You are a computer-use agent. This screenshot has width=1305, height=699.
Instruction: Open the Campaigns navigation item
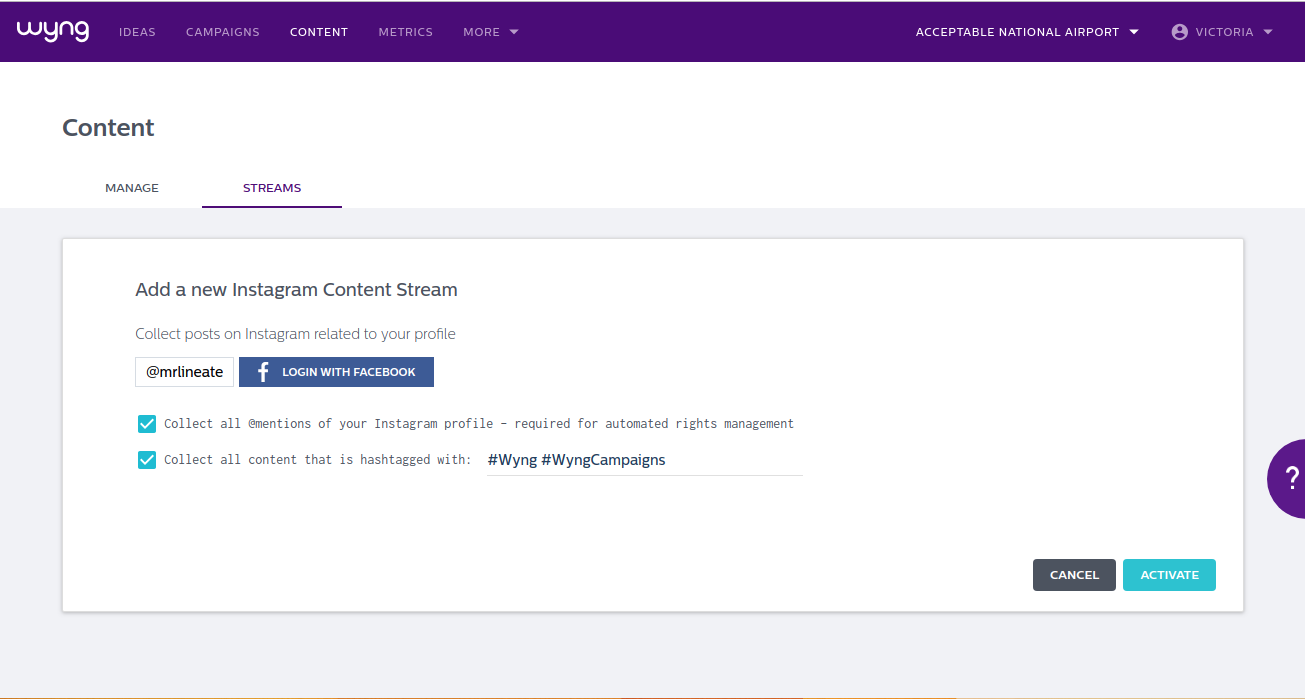223,32
